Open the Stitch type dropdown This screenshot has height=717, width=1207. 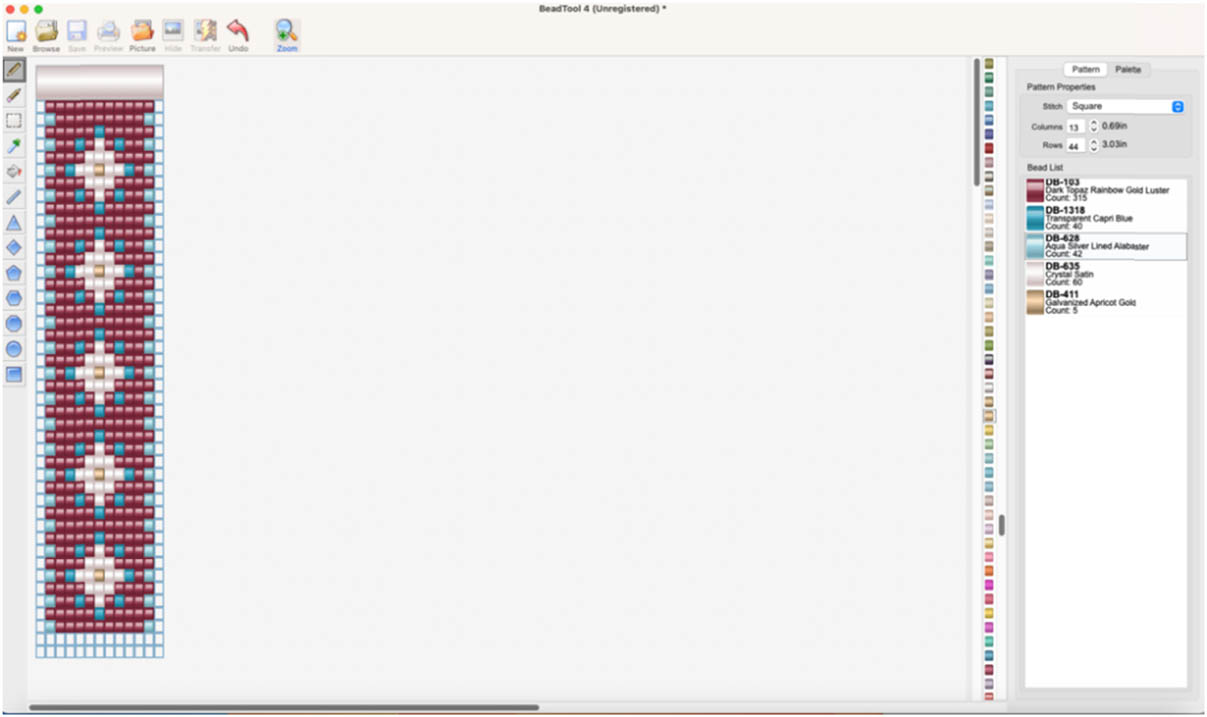(x=1125, y=106)
